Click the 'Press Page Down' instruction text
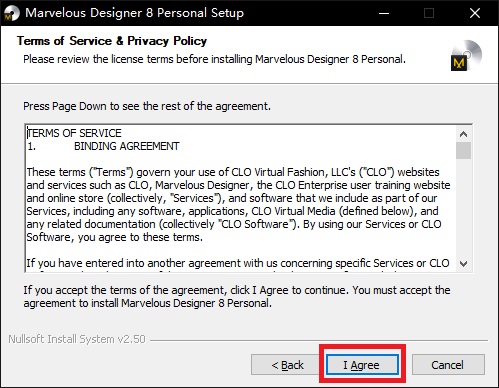This screenshot has width=499, height=388. (147, 106)
